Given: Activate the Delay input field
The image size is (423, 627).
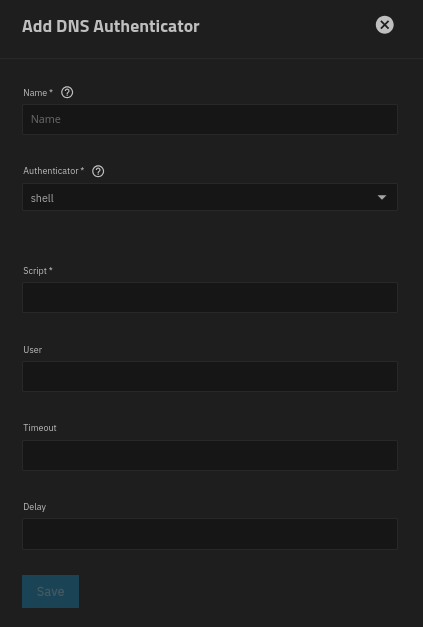Looking at the screenshot, I should 210,534.
